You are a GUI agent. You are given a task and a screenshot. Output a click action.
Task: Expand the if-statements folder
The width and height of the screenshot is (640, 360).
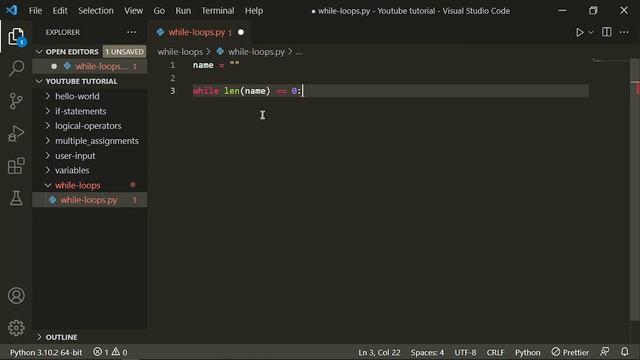point(89,111)
